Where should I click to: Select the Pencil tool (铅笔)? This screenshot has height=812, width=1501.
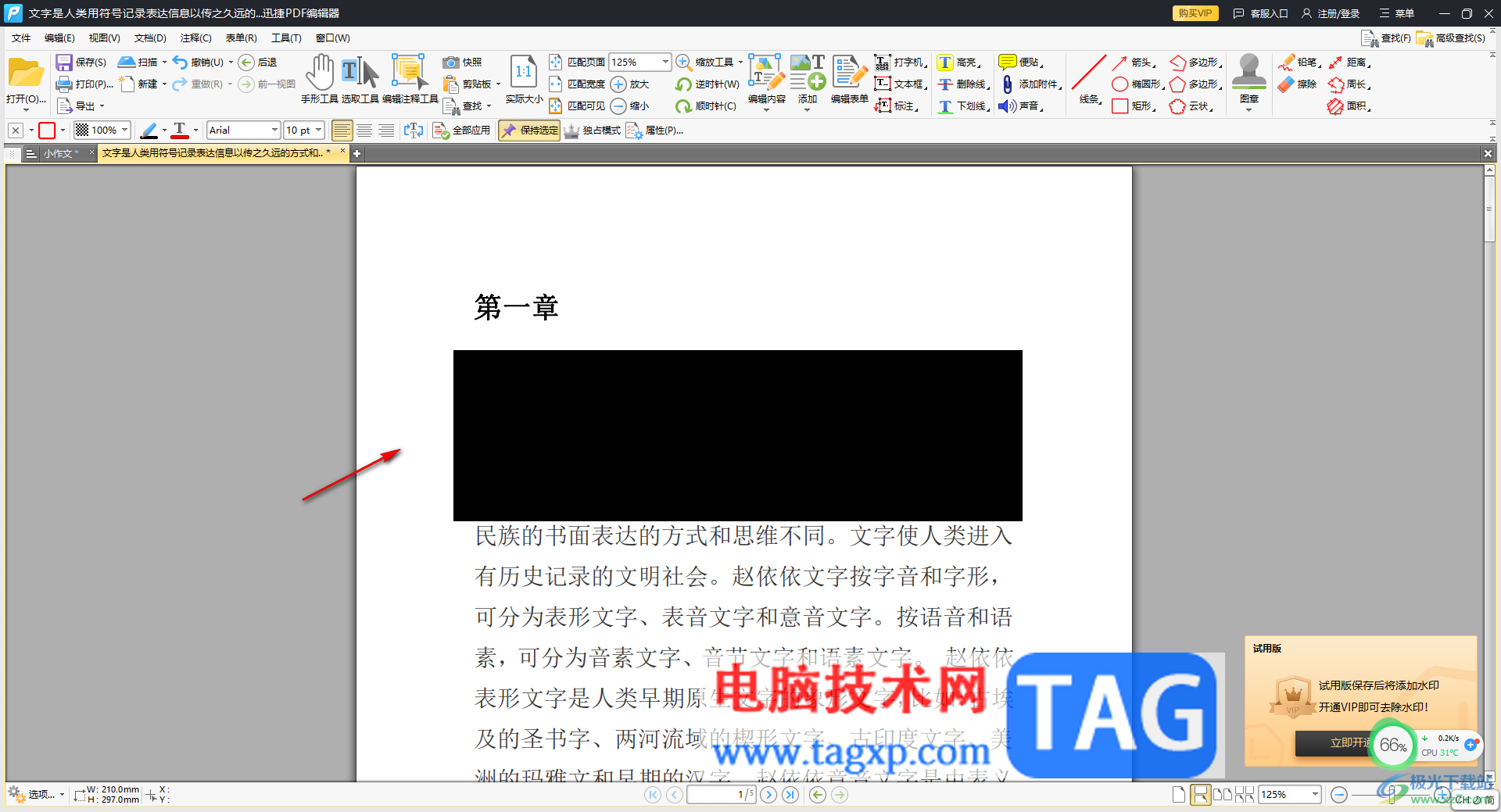pyautogui.click(x=1299, y=62)
